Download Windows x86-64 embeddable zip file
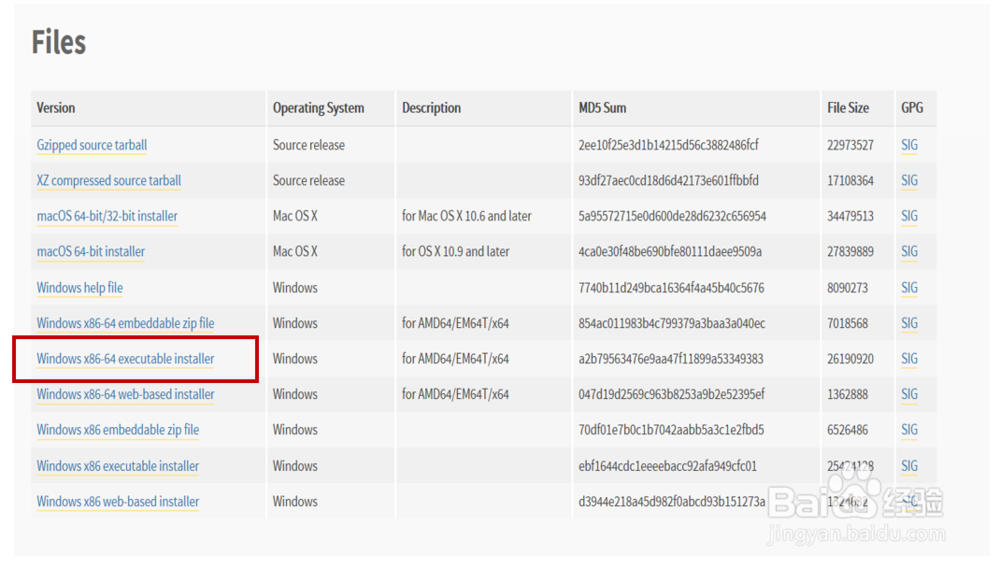Screen dimensions: 1000x568 click(125, 323)
